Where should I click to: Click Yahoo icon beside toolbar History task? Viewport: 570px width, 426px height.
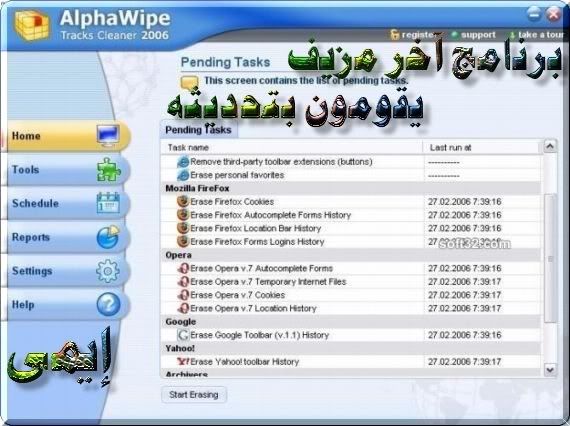pyautogui.click(x=183, y=361)
